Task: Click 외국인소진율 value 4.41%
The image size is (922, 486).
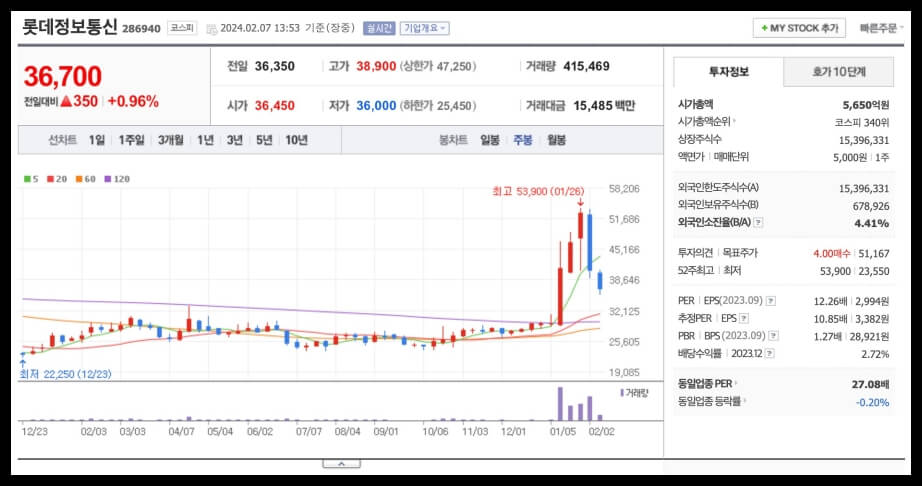Action: click(871, 223)
